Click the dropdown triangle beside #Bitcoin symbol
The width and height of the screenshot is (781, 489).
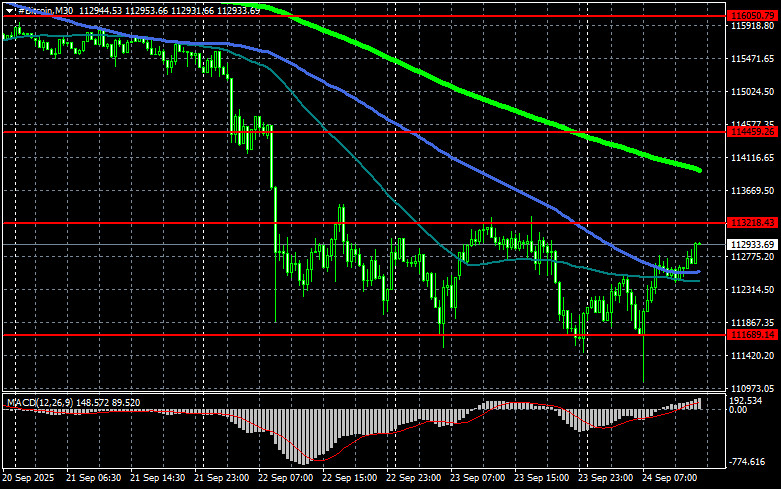coord(7,9)
